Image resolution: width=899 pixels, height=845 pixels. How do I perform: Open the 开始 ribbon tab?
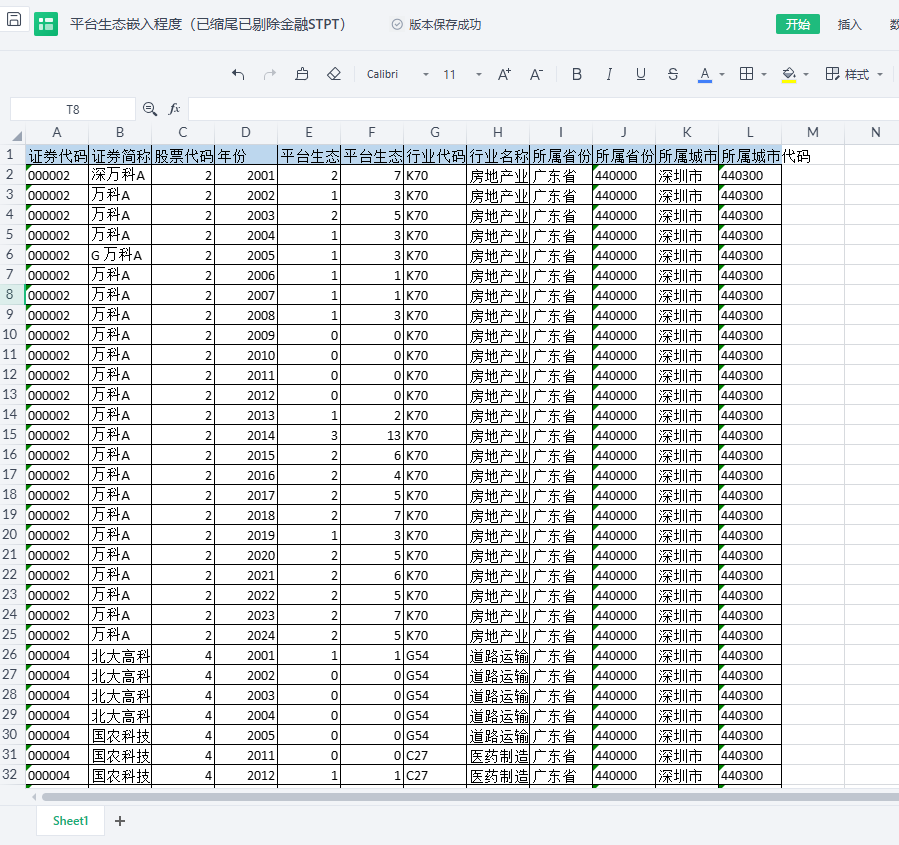(798, 24)
